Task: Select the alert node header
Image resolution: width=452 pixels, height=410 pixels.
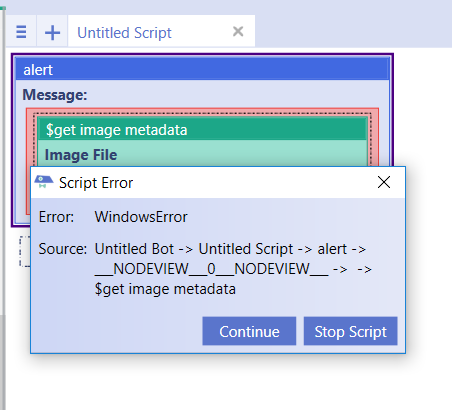Action: (202, 70)
